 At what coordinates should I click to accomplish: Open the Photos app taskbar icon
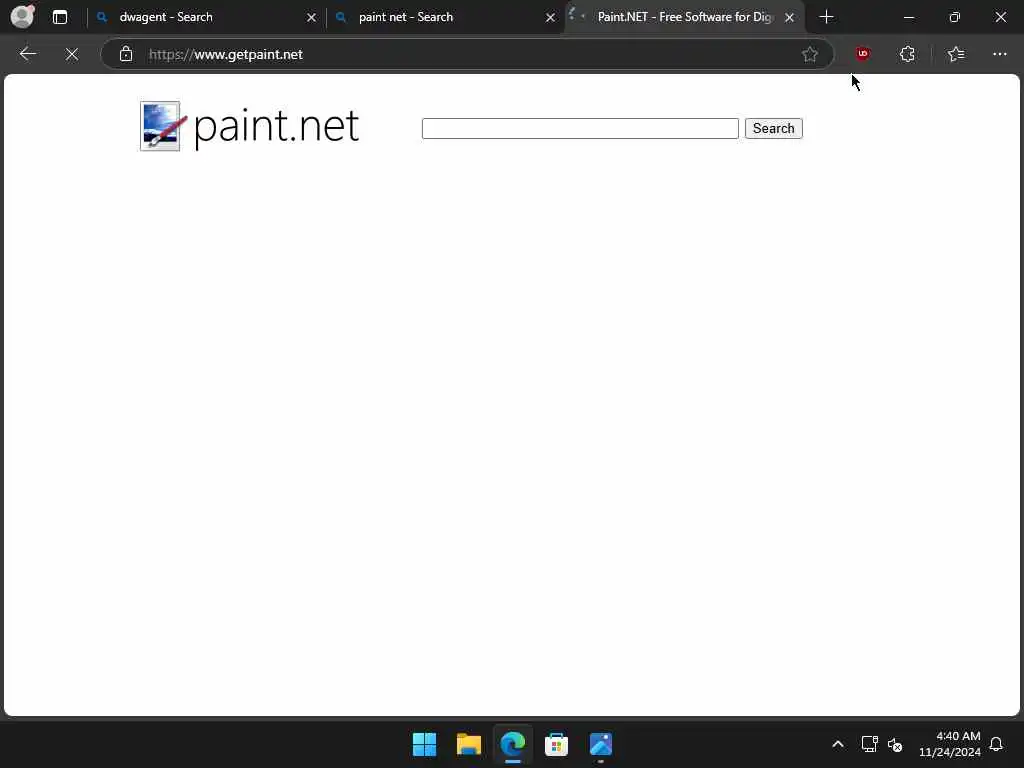tap(601, 744)
